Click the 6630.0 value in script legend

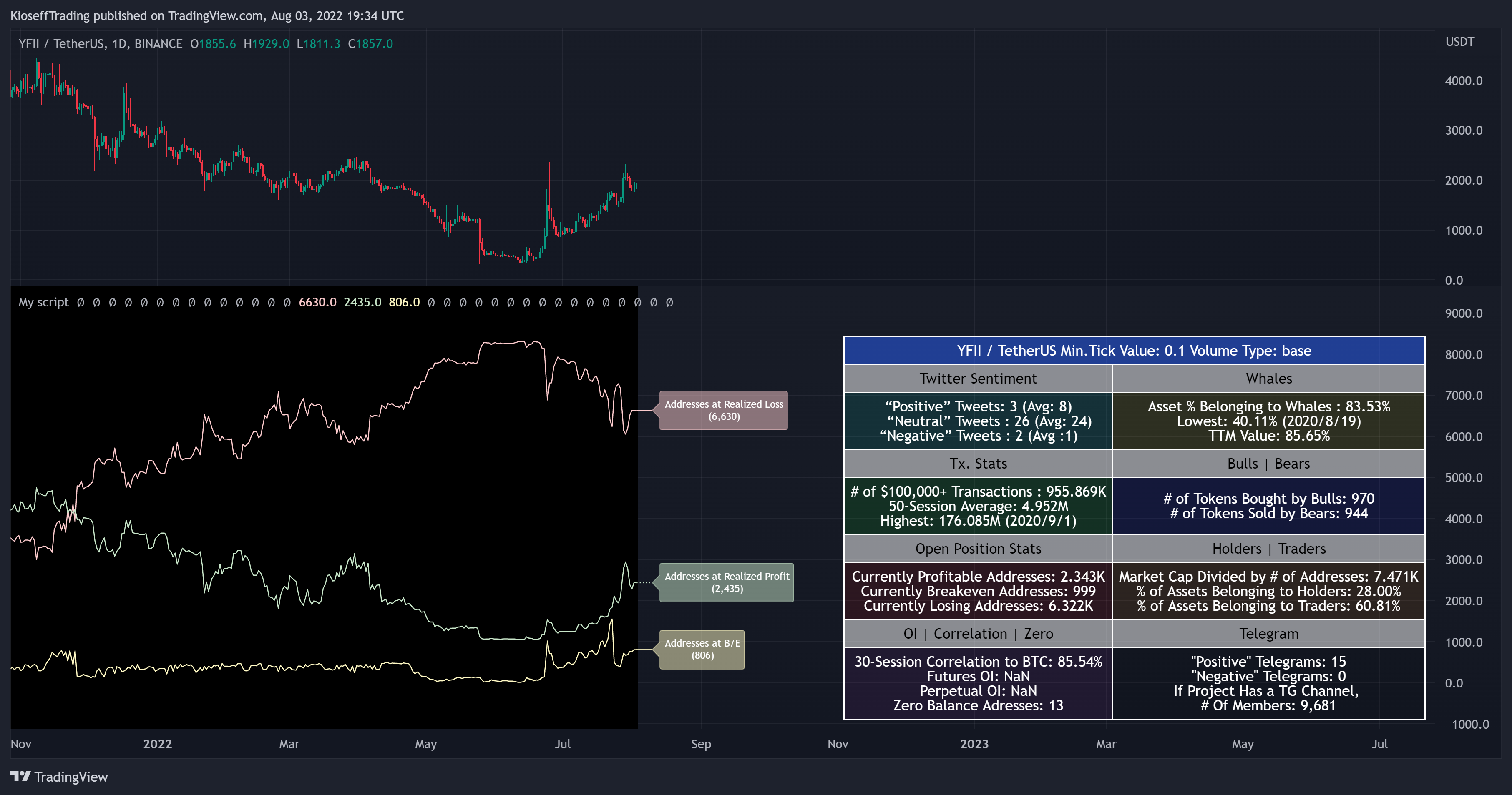pyautogui.click(x=317, y=302)
